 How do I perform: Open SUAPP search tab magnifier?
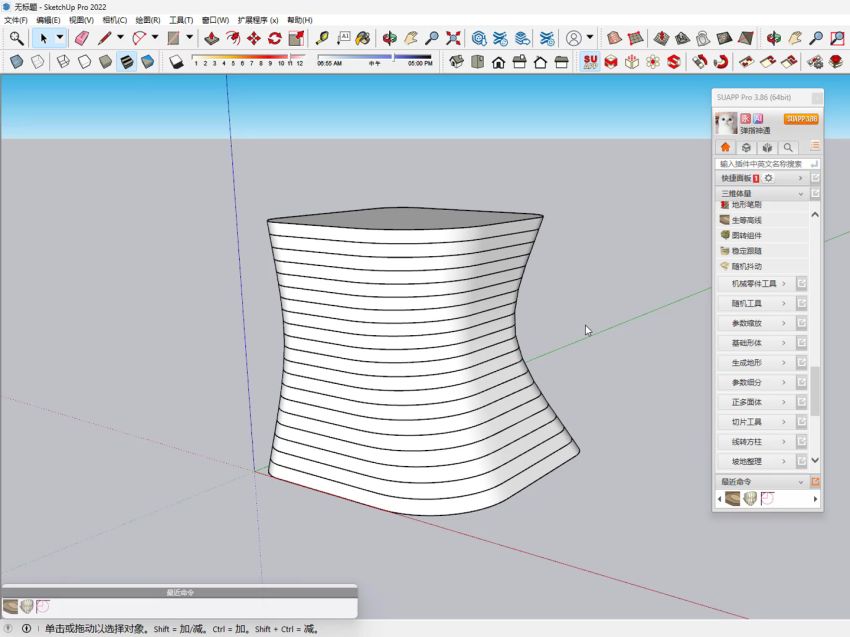click(788, 147)
